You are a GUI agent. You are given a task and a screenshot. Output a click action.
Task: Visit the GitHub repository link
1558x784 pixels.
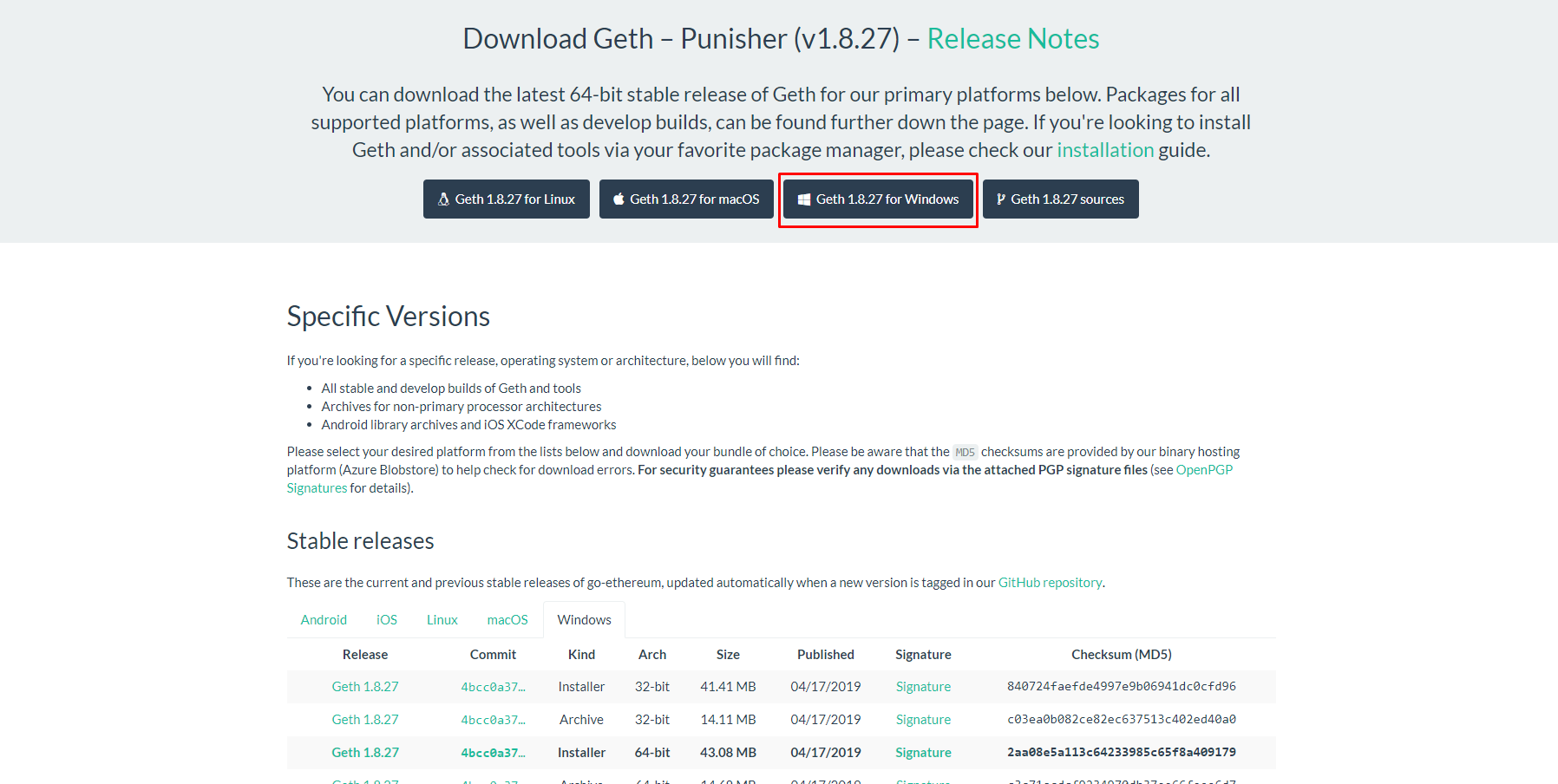[1050, 583]
